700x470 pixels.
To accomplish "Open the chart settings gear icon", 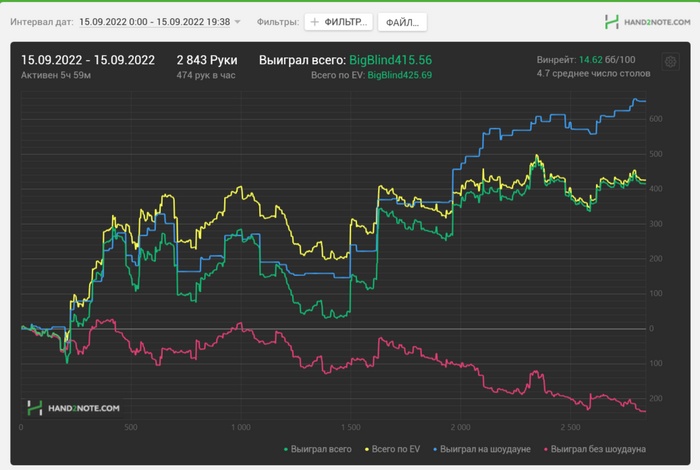I will point(670,62).
